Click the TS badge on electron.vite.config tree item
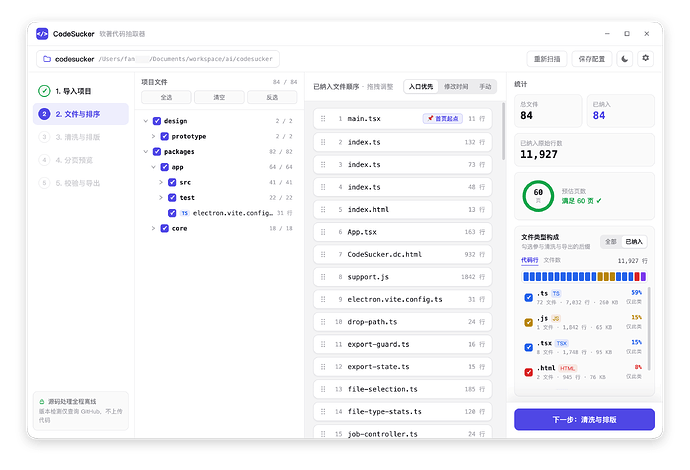 (x=184, y=213)
